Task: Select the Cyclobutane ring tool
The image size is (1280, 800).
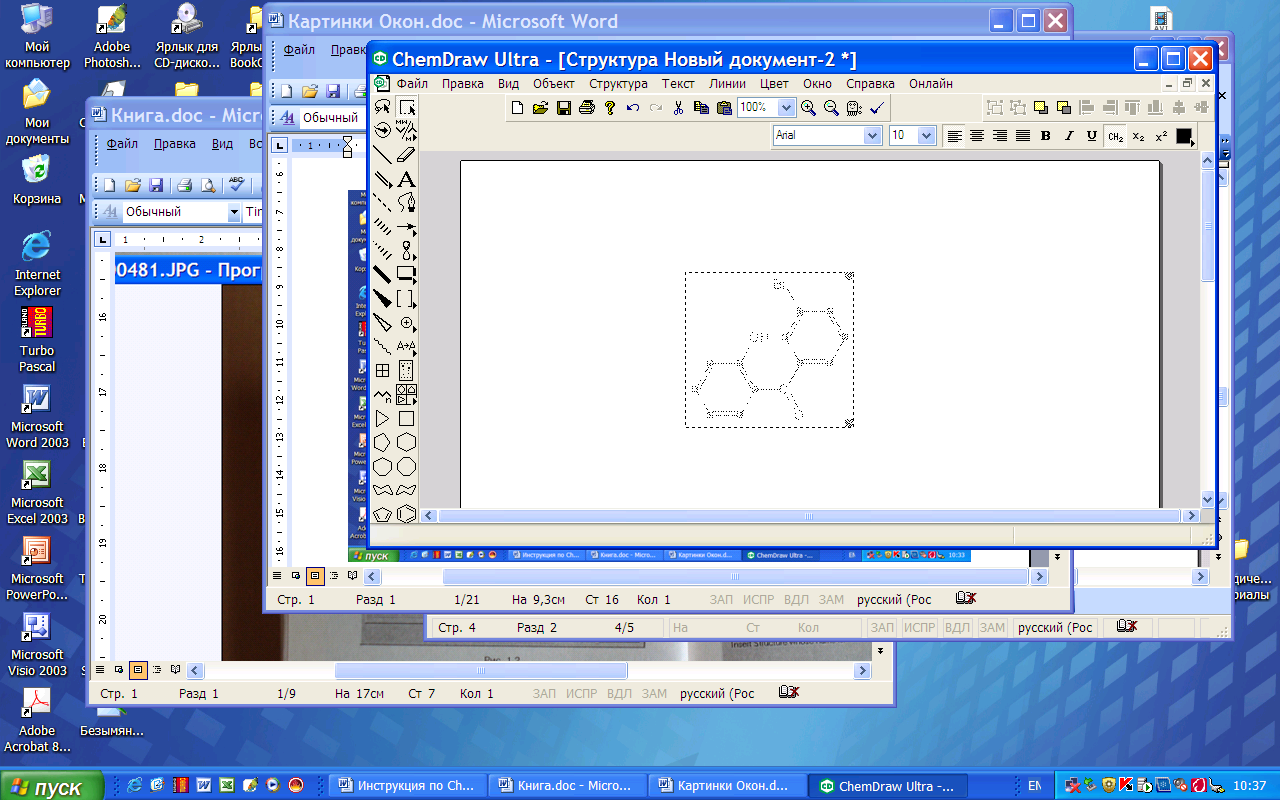Action: 406,418
